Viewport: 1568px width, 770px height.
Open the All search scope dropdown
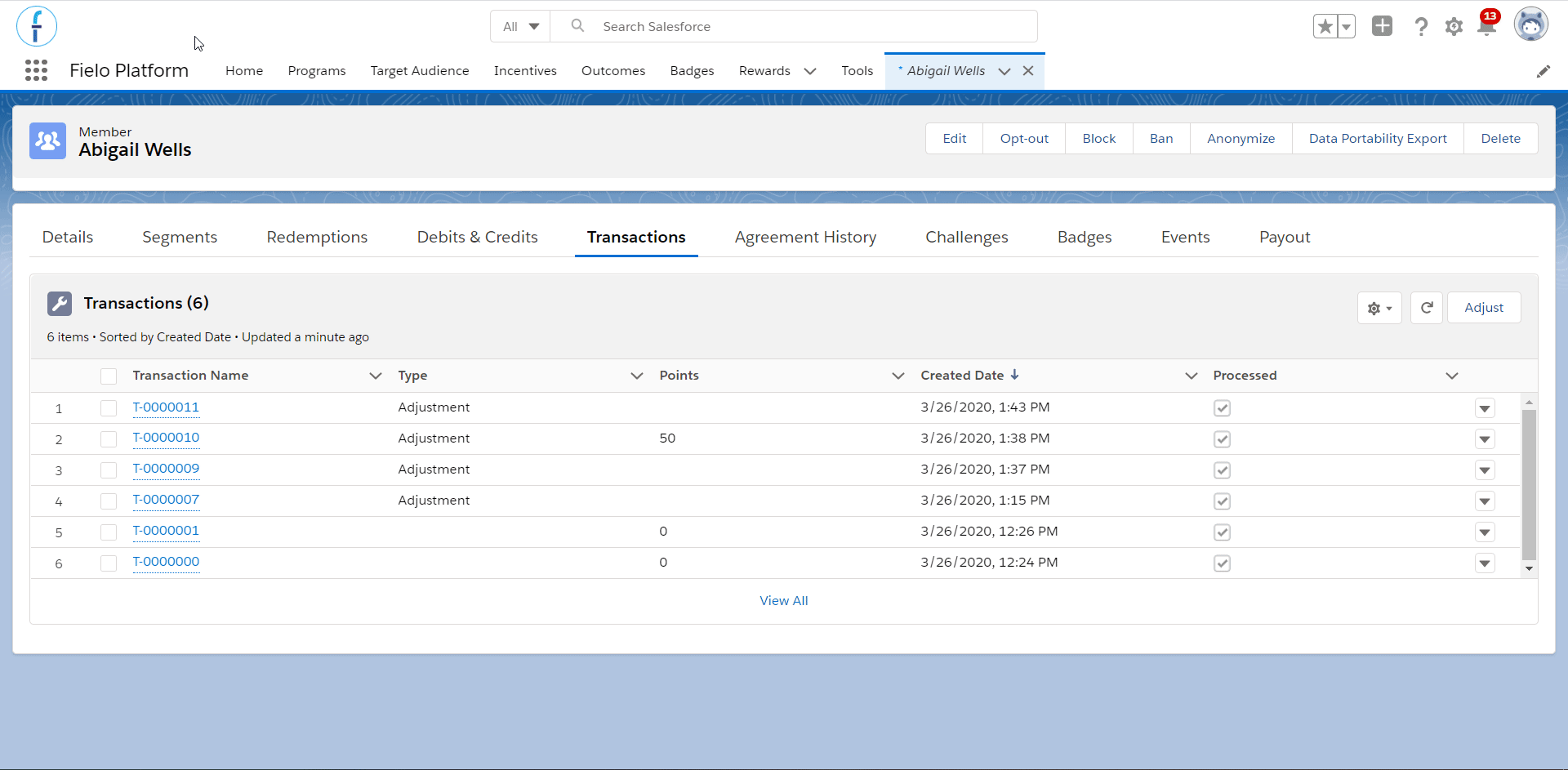point(520,26)
